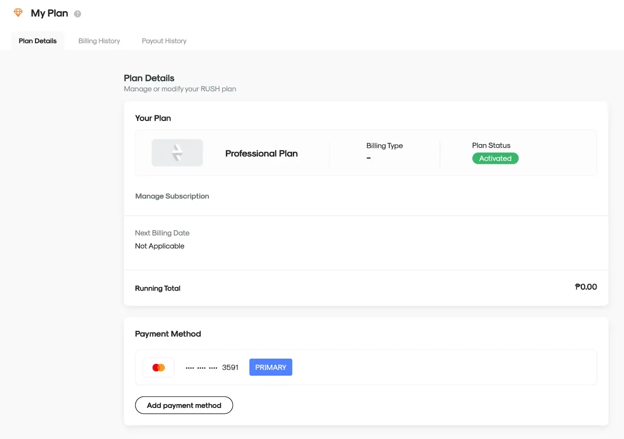Click the orange diamond My Plan icon

[x=18, y=13]
